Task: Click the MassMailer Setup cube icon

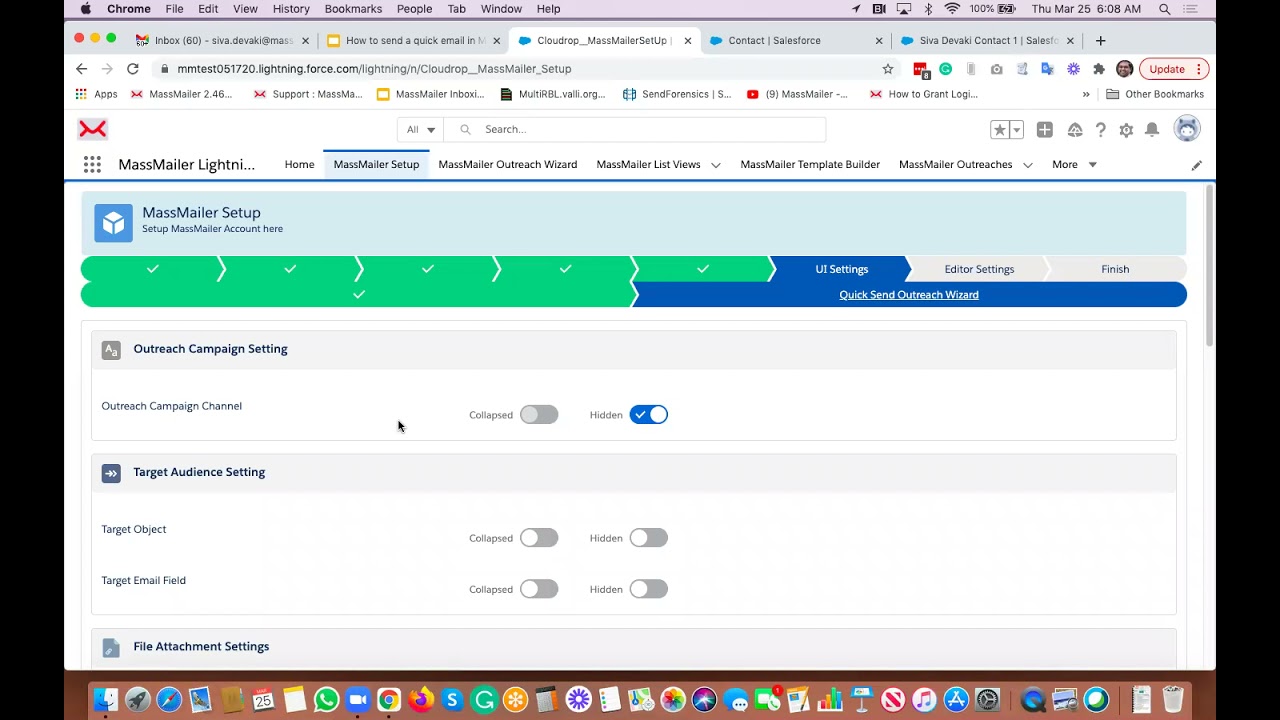Action: pyautogui.click(x=113, y=223)
